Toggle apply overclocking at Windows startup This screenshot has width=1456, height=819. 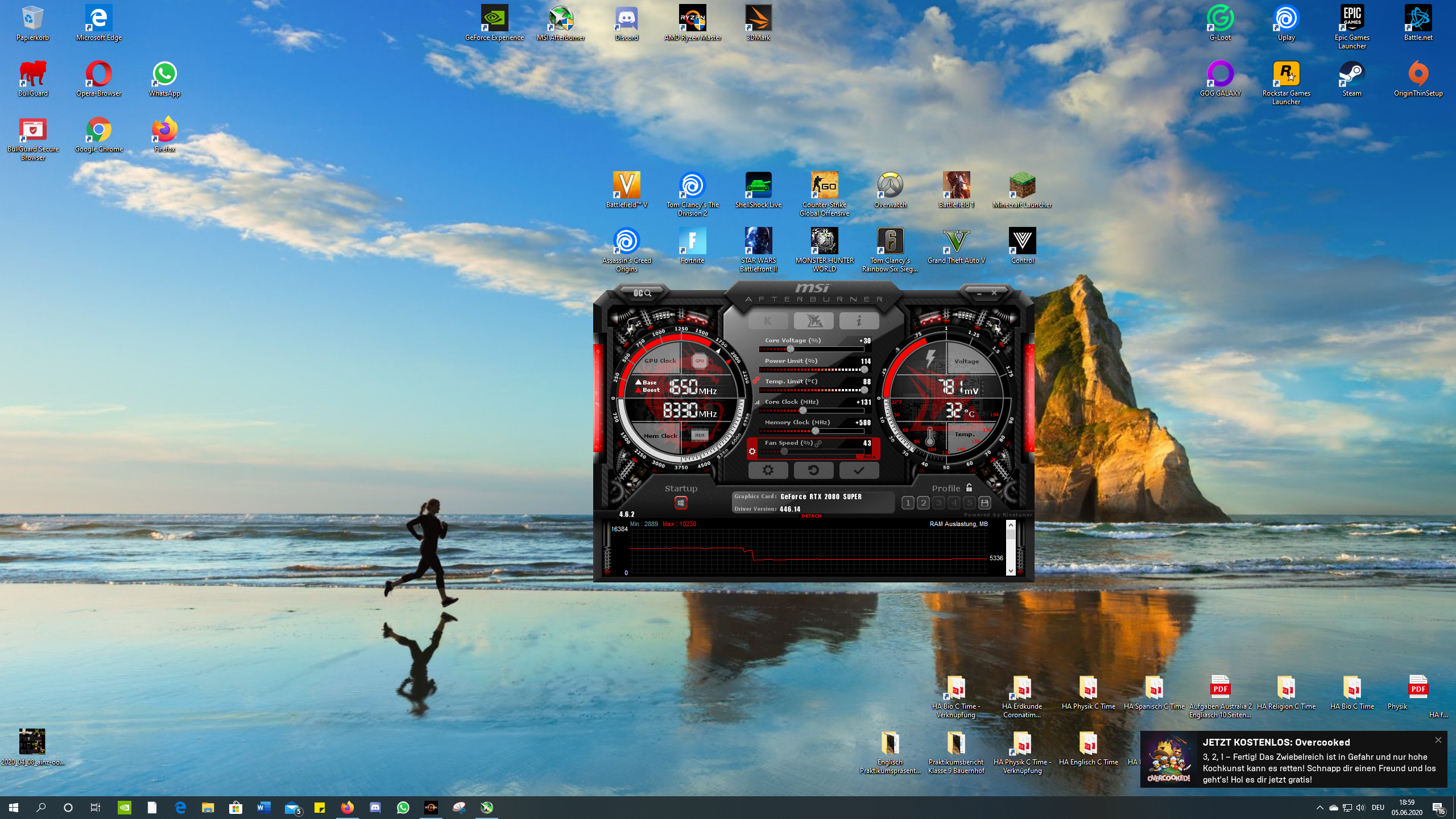pyautogui.click(x=681, y=503)
